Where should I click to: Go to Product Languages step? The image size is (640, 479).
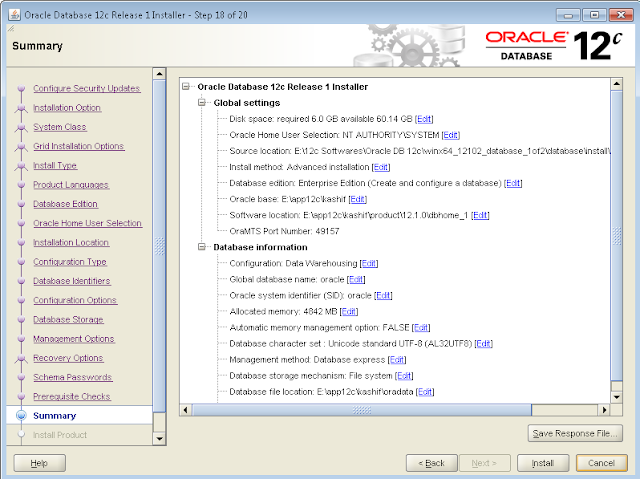click(x=71, y=185)
